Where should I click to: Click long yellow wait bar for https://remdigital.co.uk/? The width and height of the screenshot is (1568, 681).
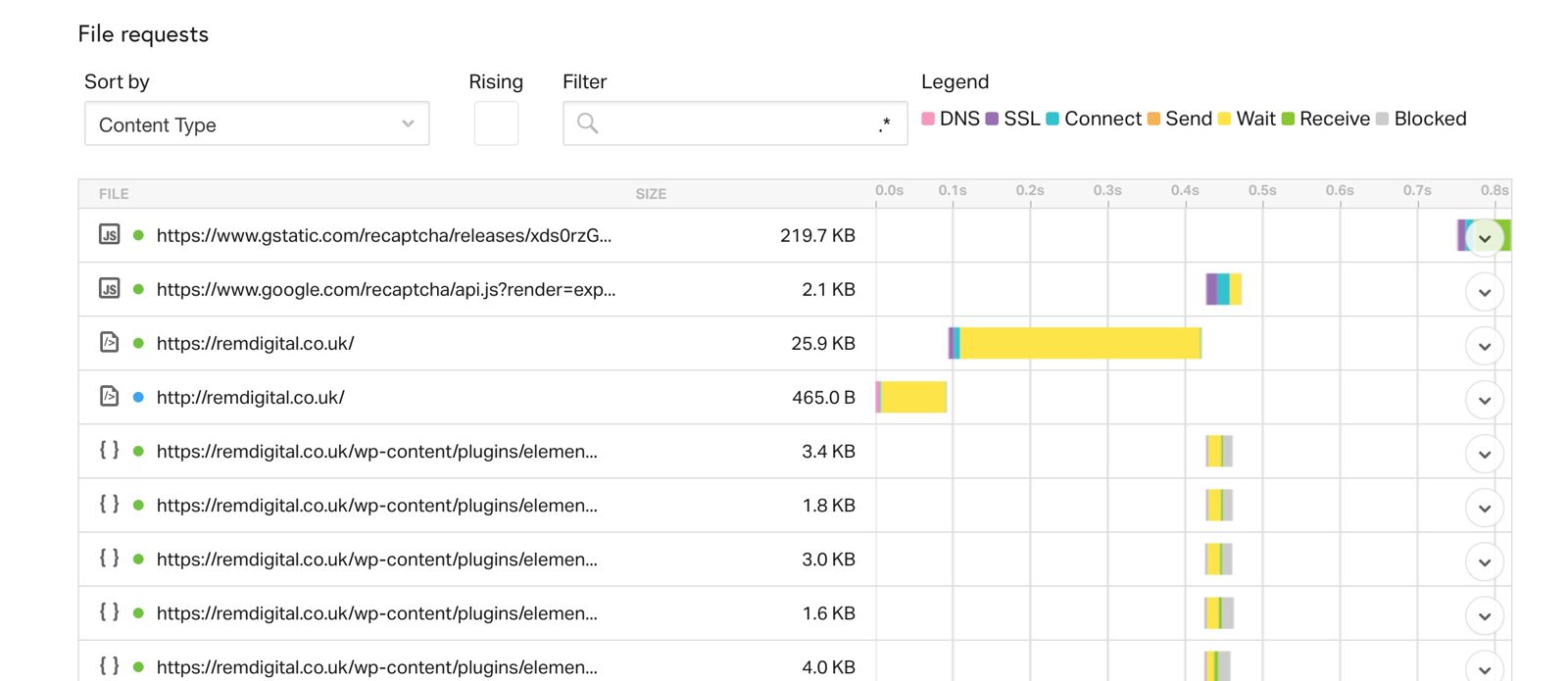(x=1078, y=343)
